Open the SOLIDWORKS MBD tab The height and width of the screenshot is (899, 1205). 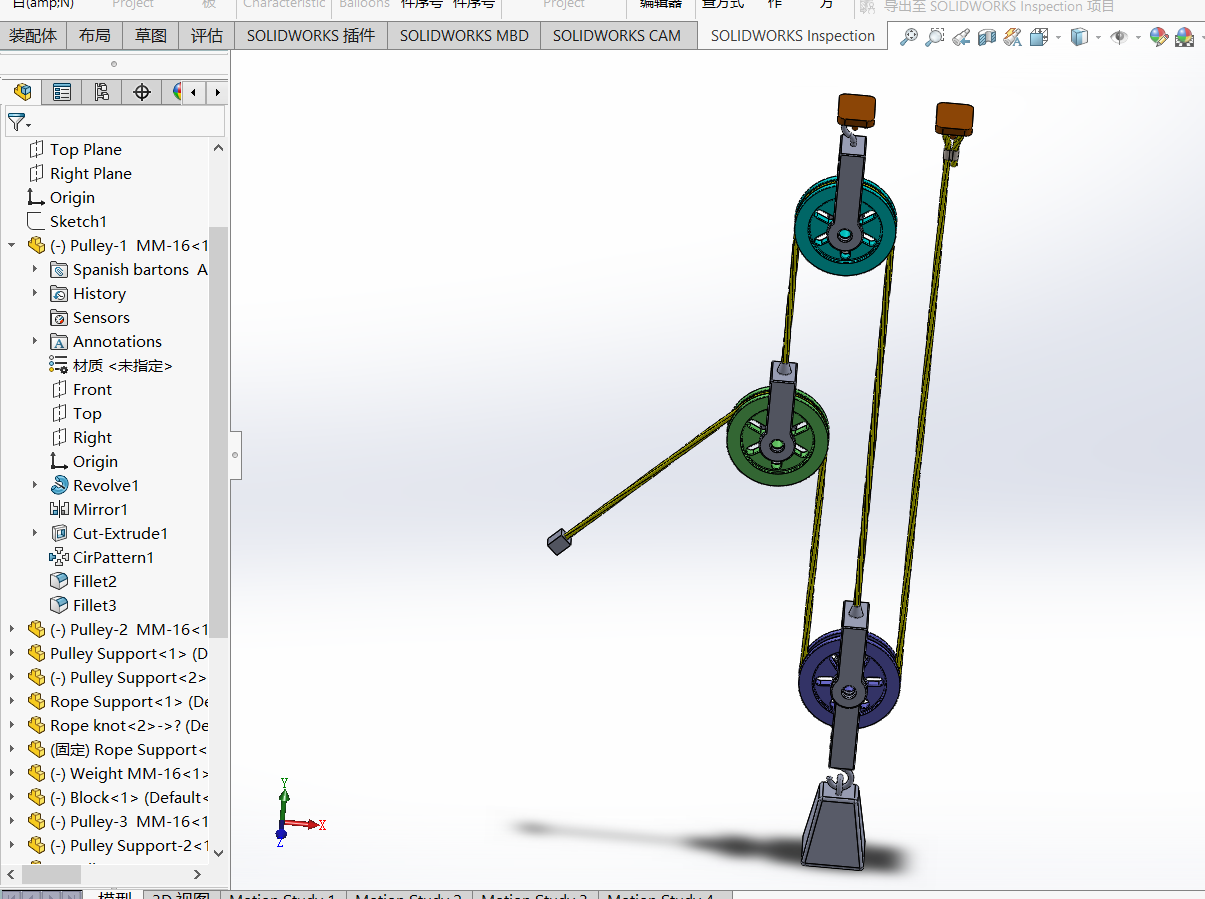(464, 36)
